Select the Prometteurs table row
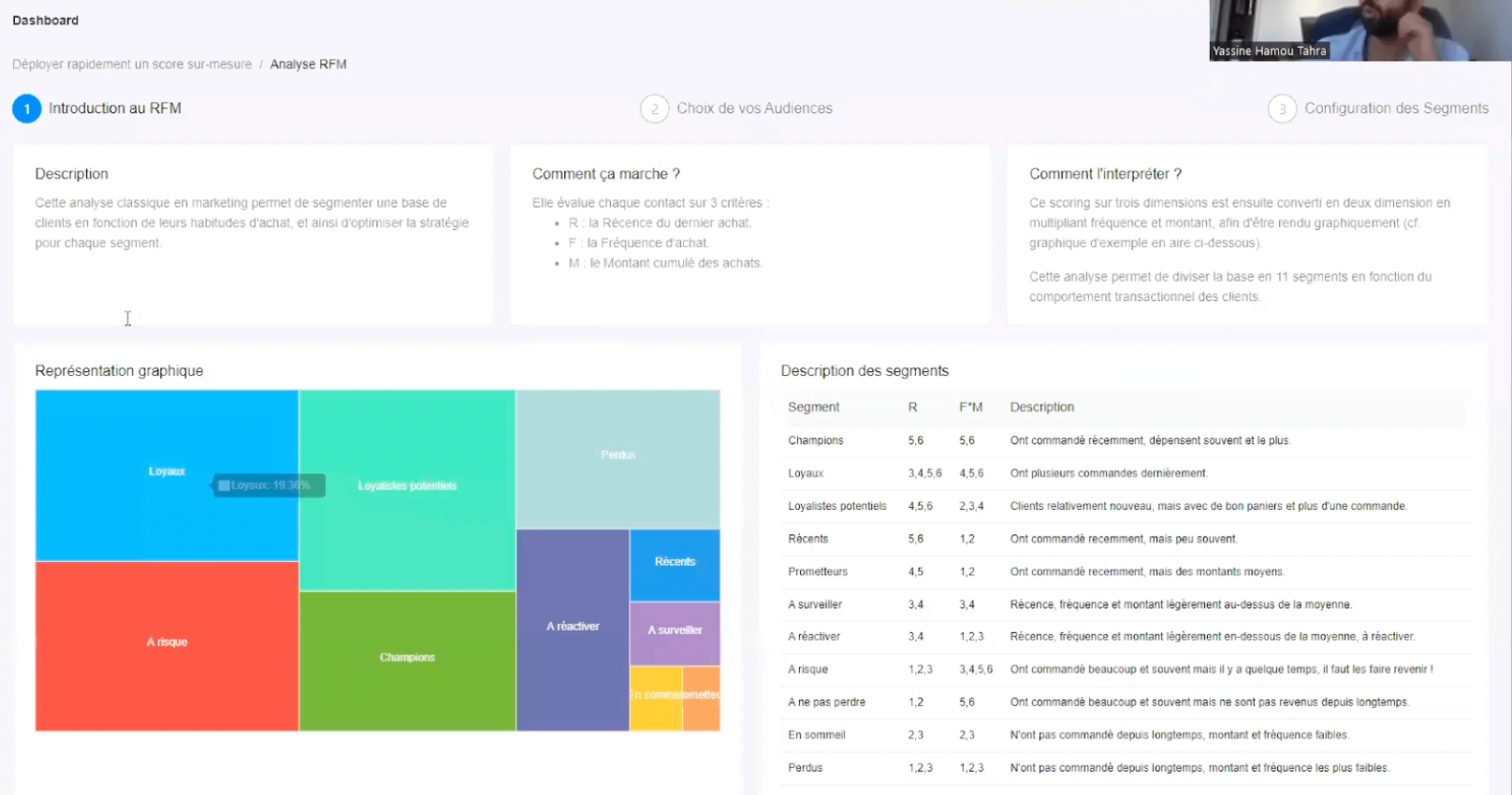1512x795 pixels. 1127,571
